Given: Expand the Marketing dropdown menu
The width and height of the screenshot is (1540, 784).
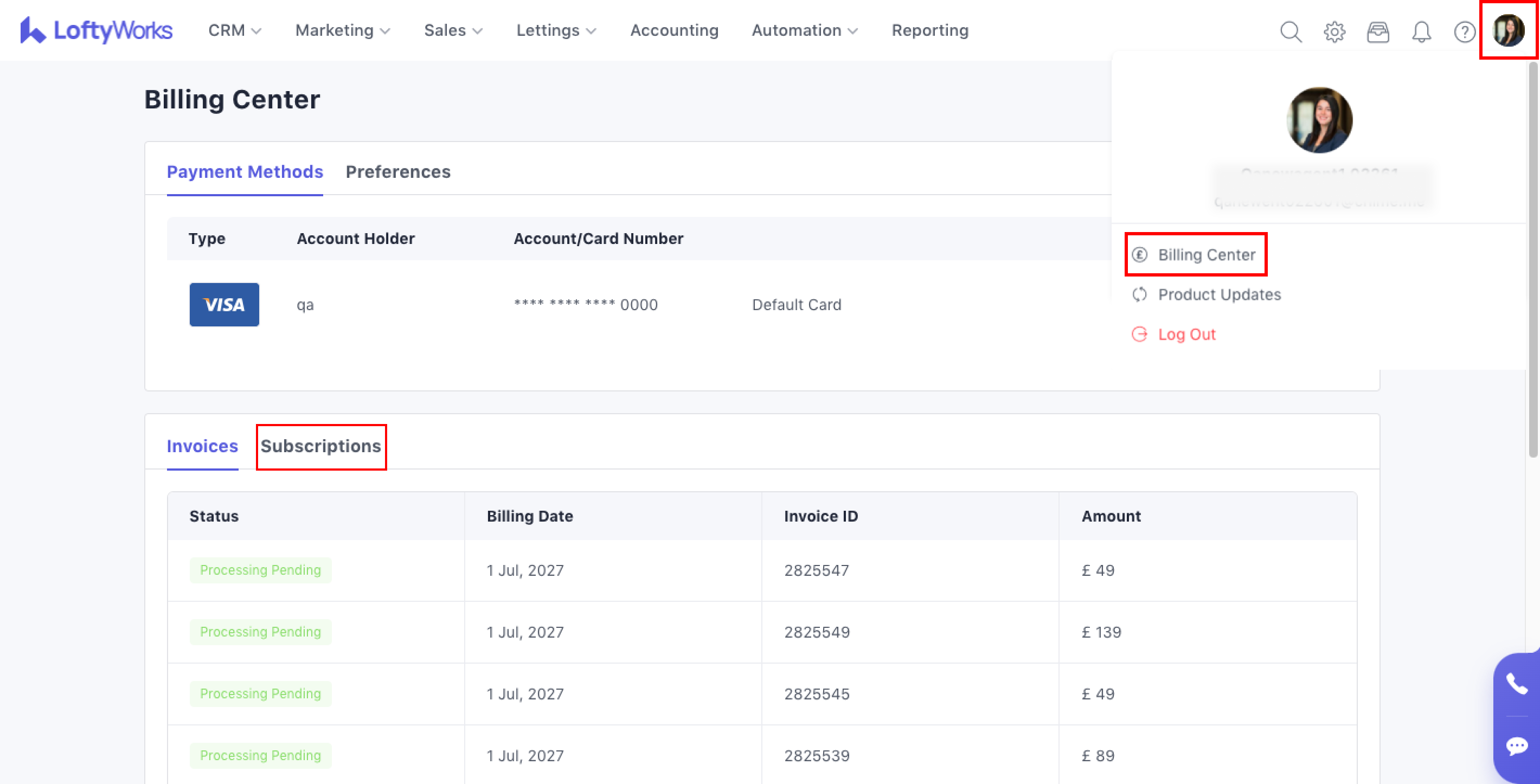Looking at the screenshot, I should [343, 30].
